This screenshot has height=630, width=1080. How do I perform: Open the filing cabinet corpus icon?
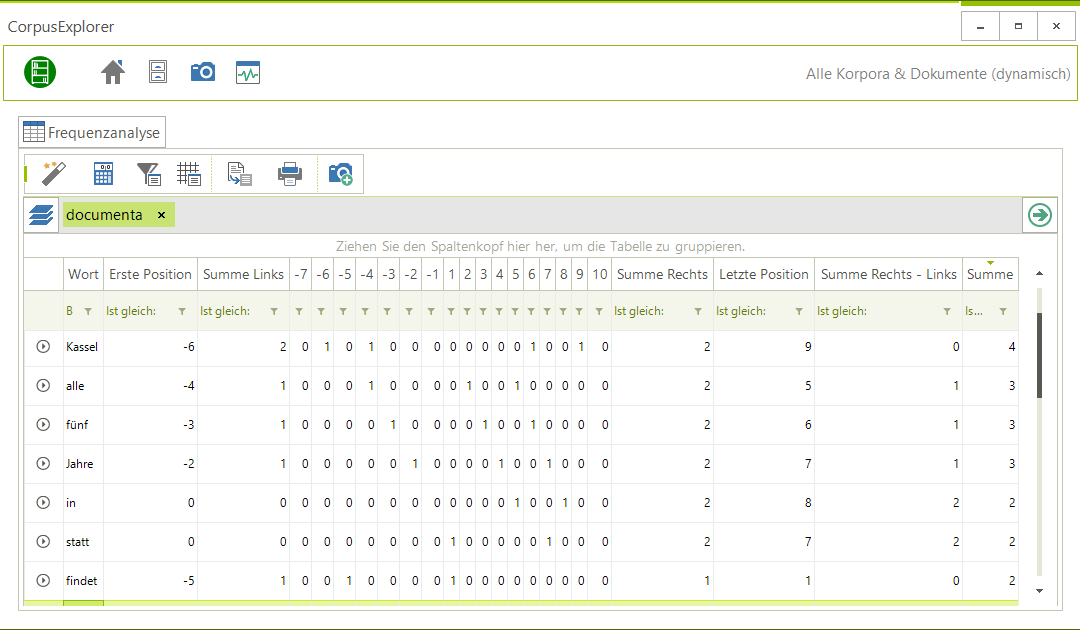tap(158, 72)
